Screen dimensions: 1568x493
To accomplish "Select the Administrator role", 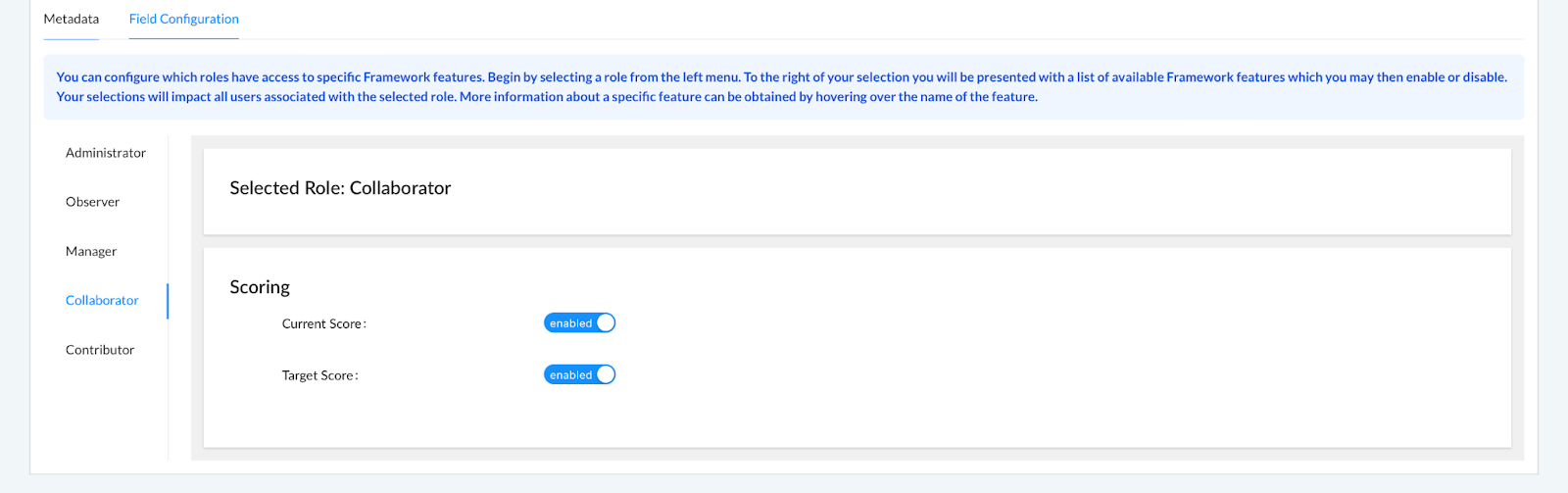I will click(x=106, y=153).
